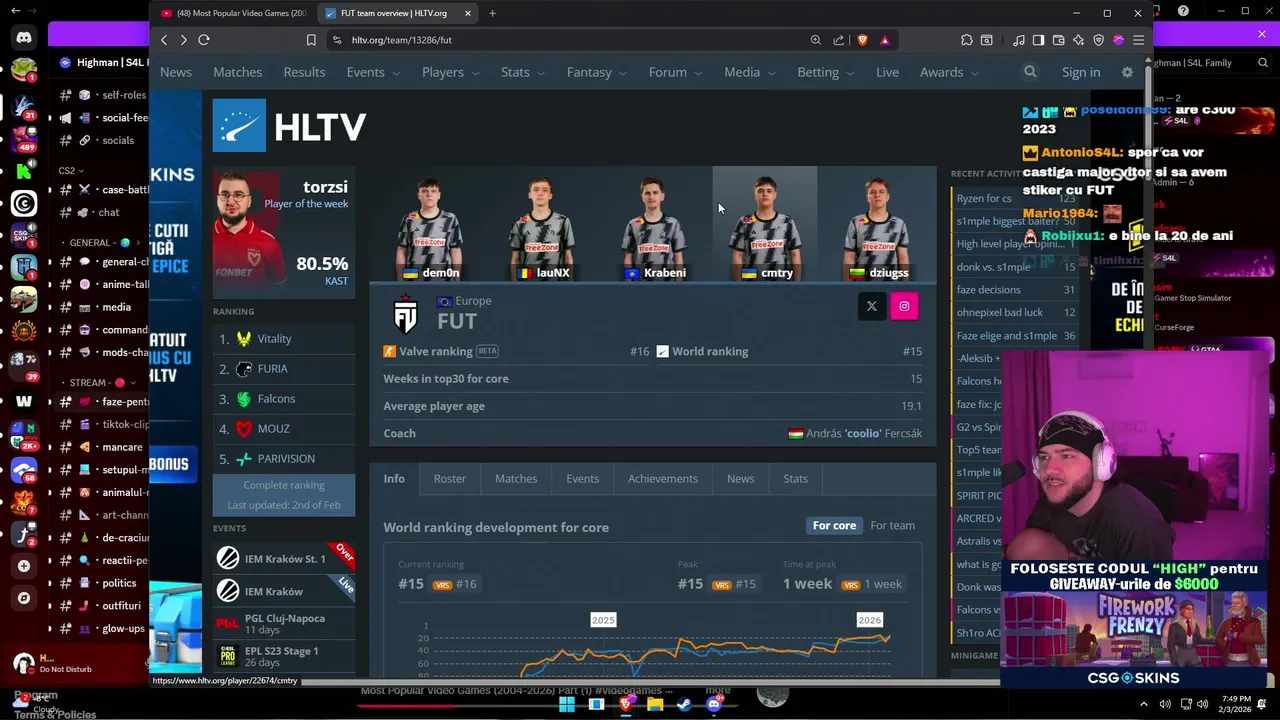This screenshot has height=720, width=1280.
Task: Click the Live nav link
Action: (887, 72)
